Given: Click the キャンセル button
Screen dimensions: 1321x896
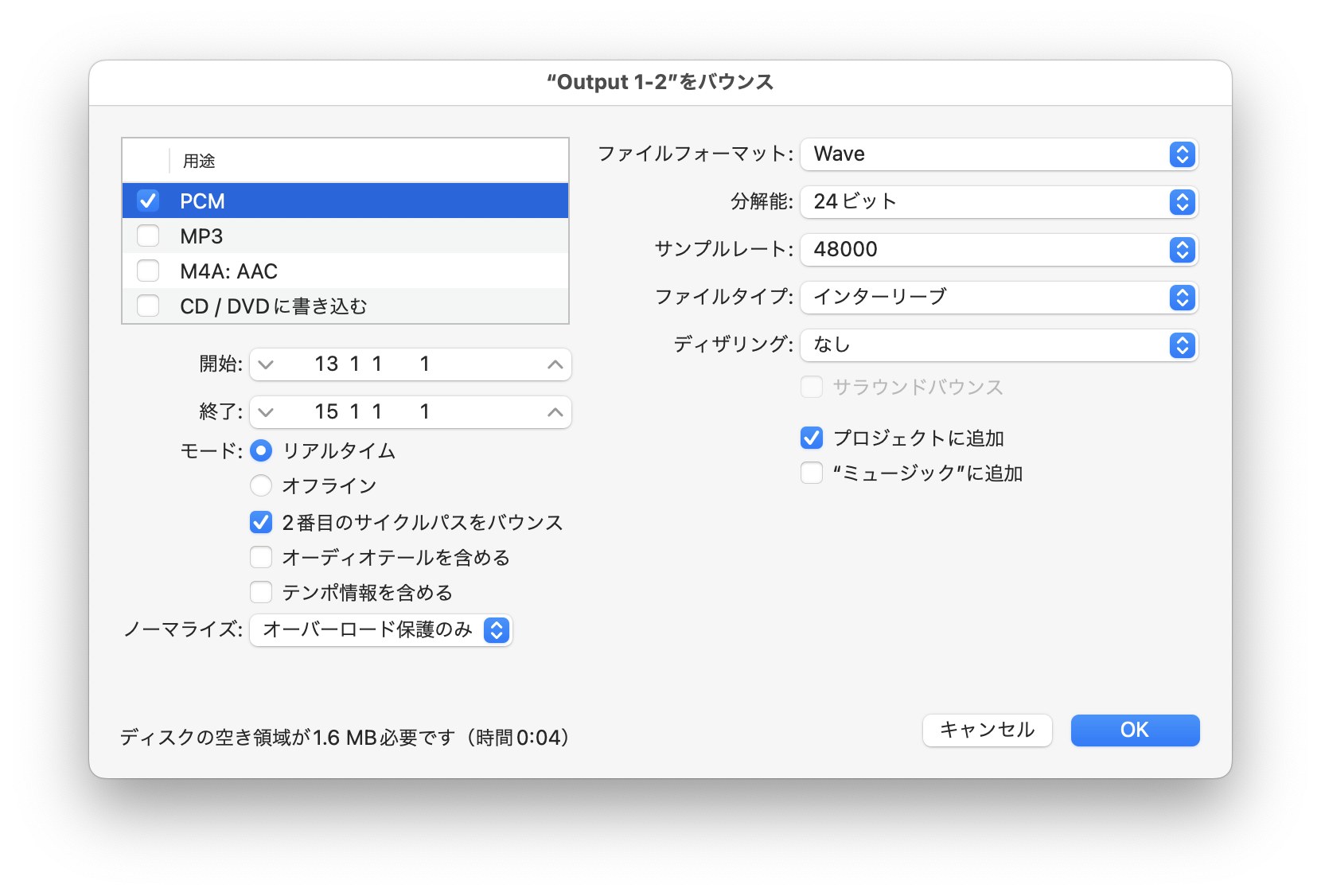Looking at the screenshot, I should [987, 730].
